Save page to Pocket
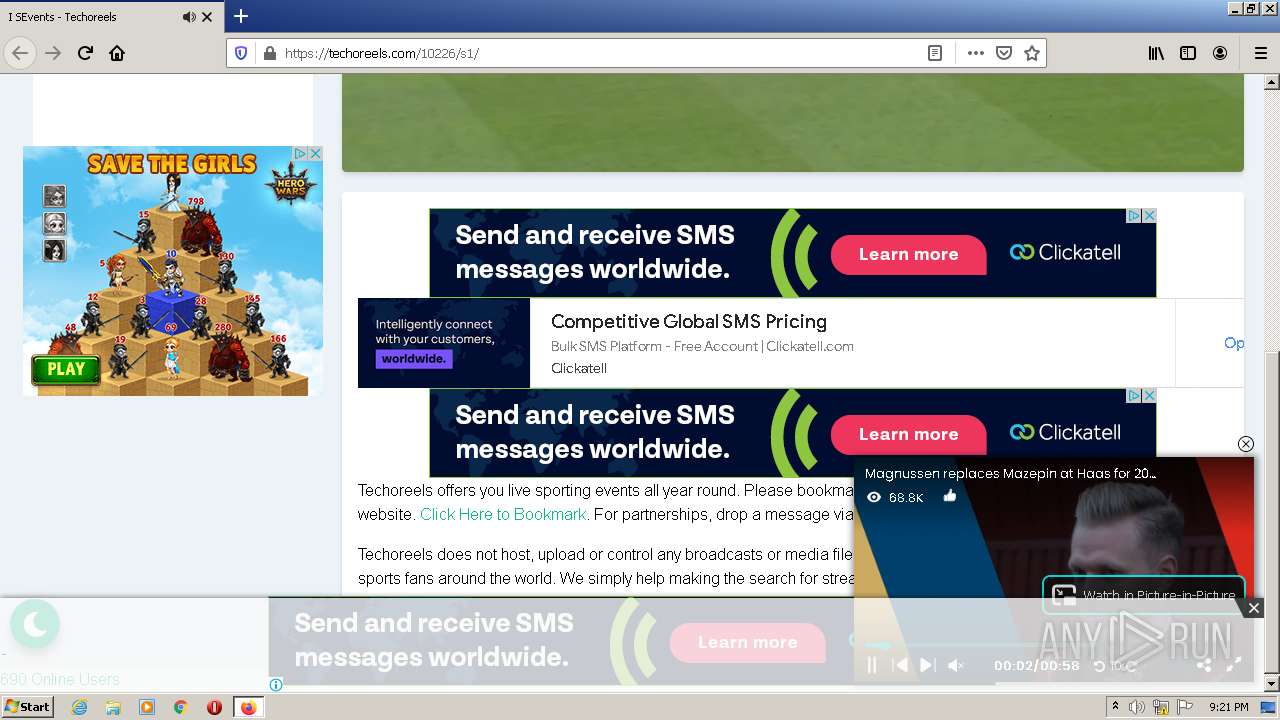The height and width of the screenshot is (720, 1280). pyautogui.click(x=1004, y=53)
